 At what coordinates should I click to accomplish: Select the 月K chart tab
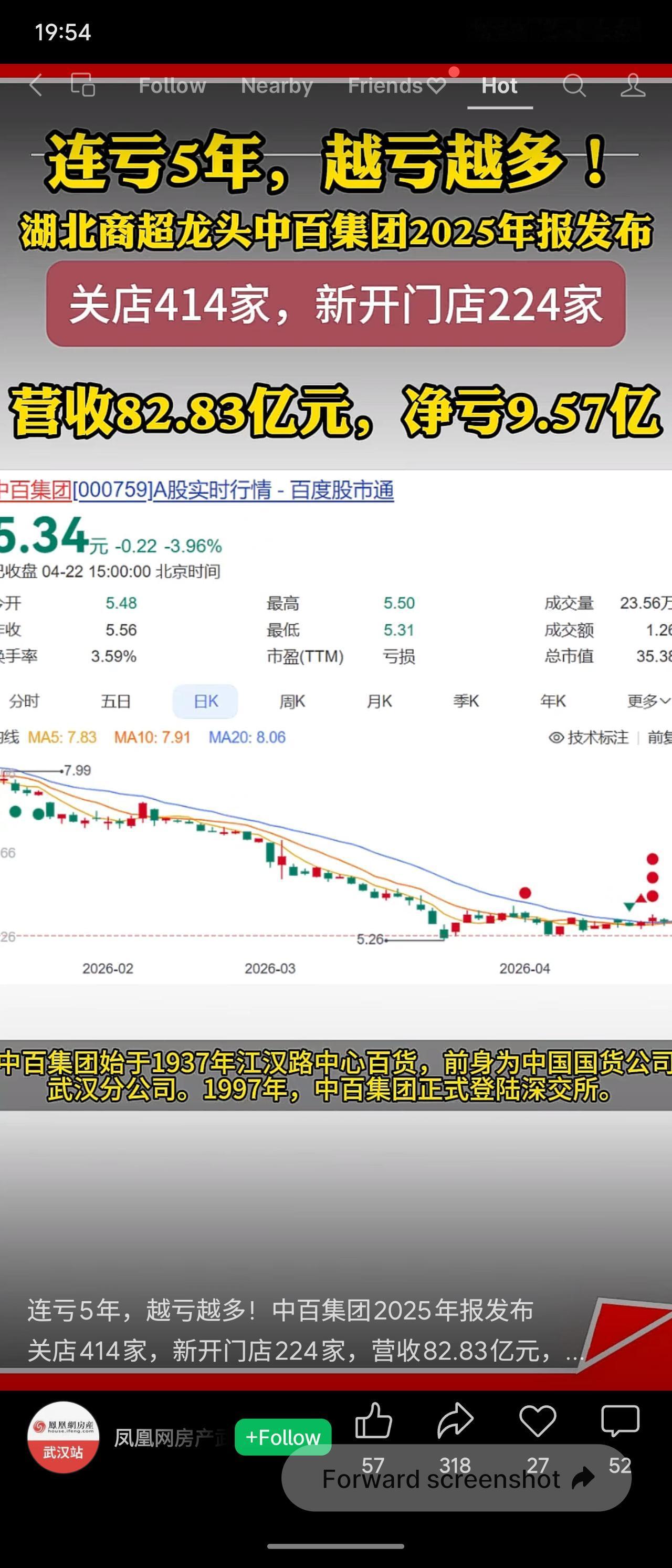(379, 701)
